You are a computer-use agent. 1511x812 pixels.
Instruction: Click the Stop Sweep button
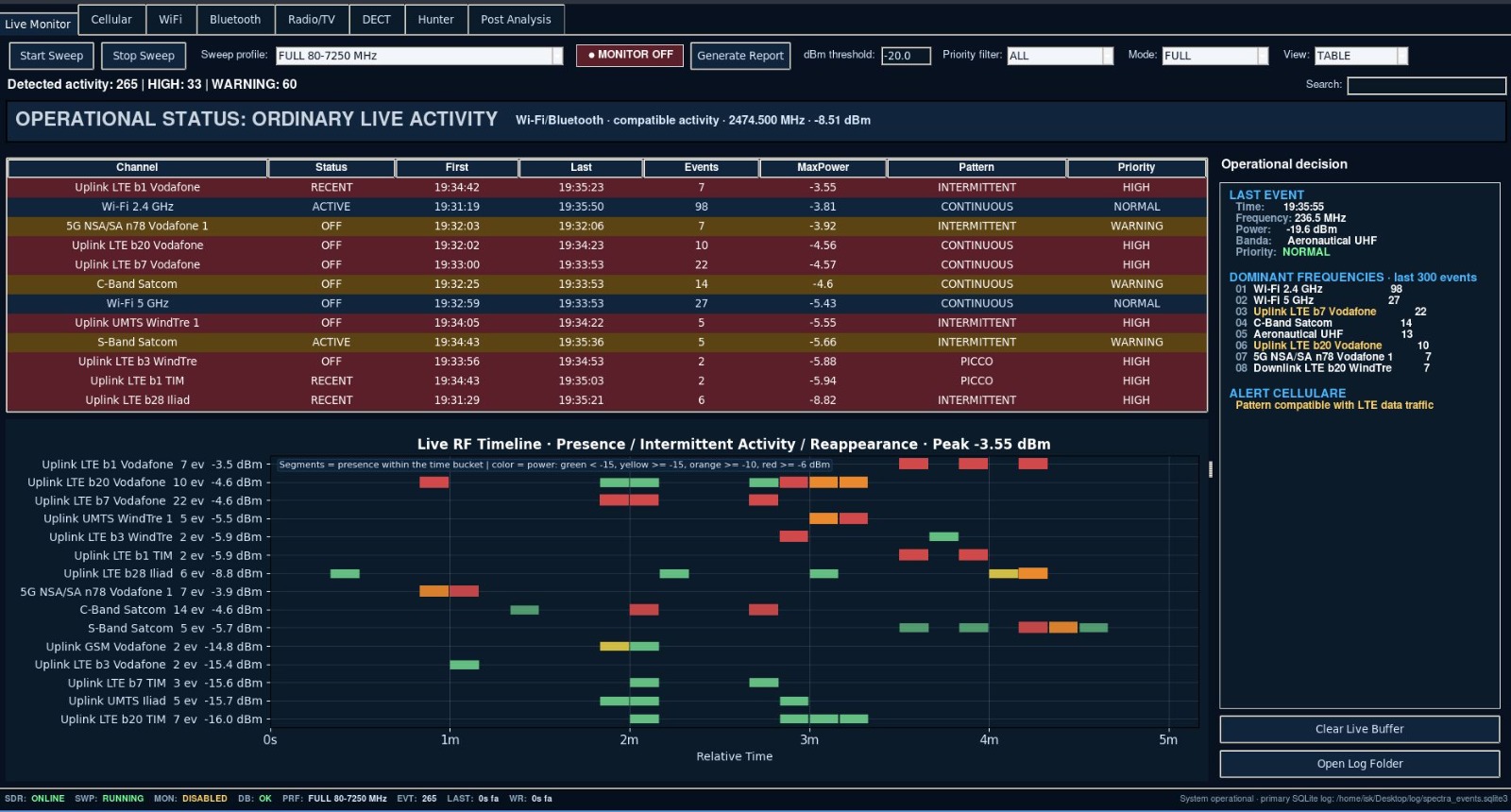coord(144,56)
